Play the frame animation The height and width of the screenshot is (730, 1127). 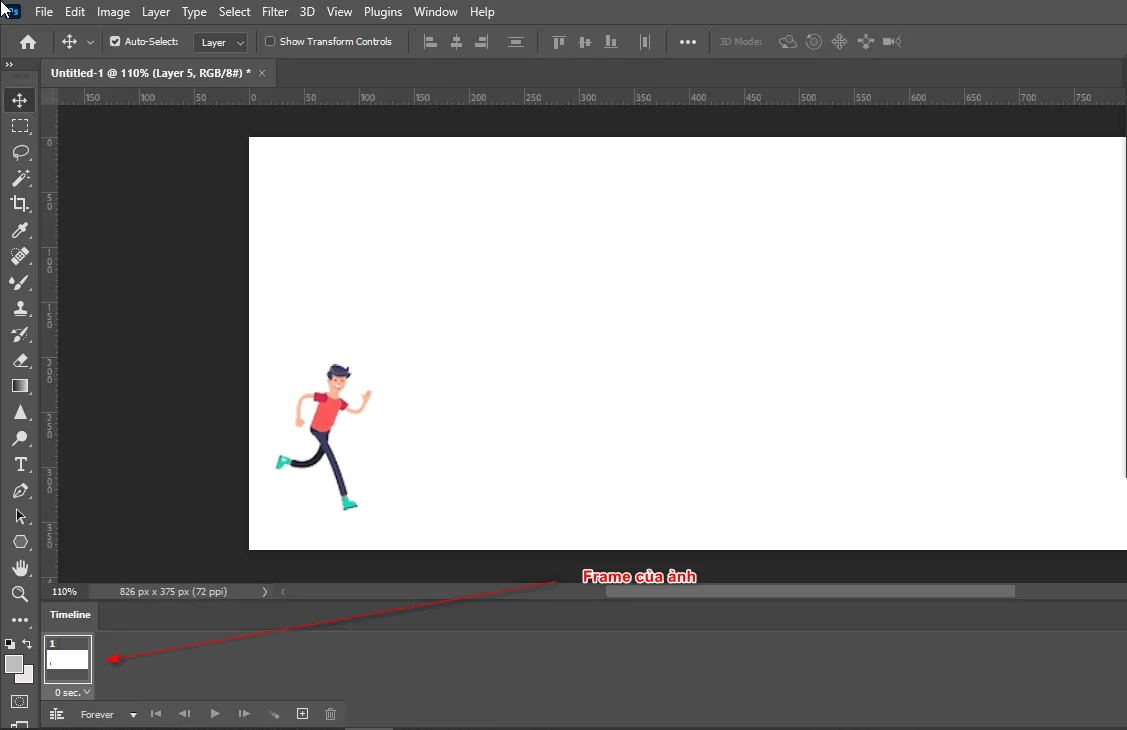215,714
